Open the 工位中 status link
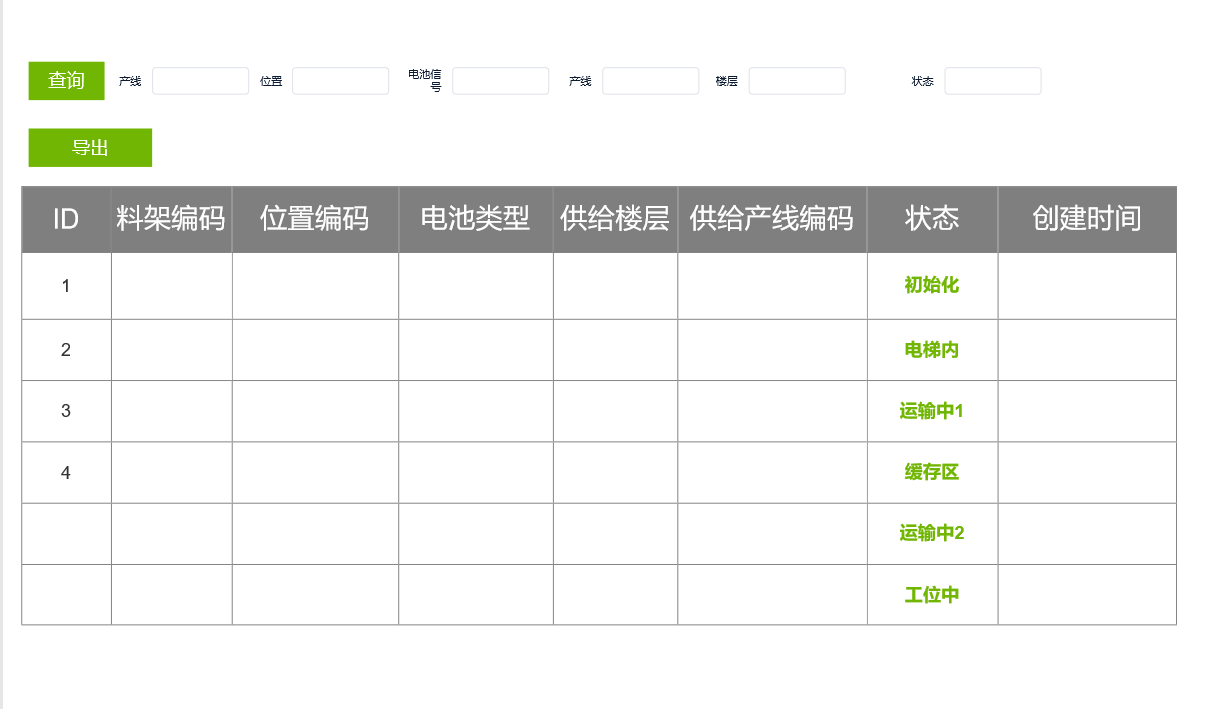Viewport: 1223px width, 709px height. (931, 595)
